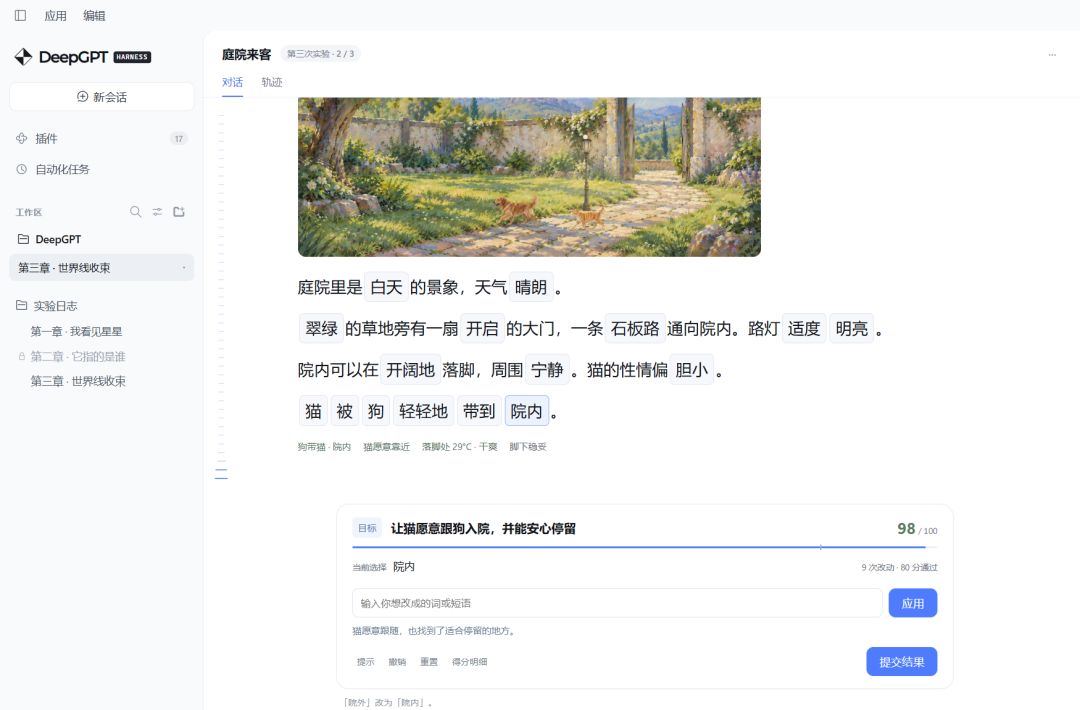This screenshot has width=1080, height=710.
Task: Switch to the 轨迹 tab
Action: click(x=272, y=82)
